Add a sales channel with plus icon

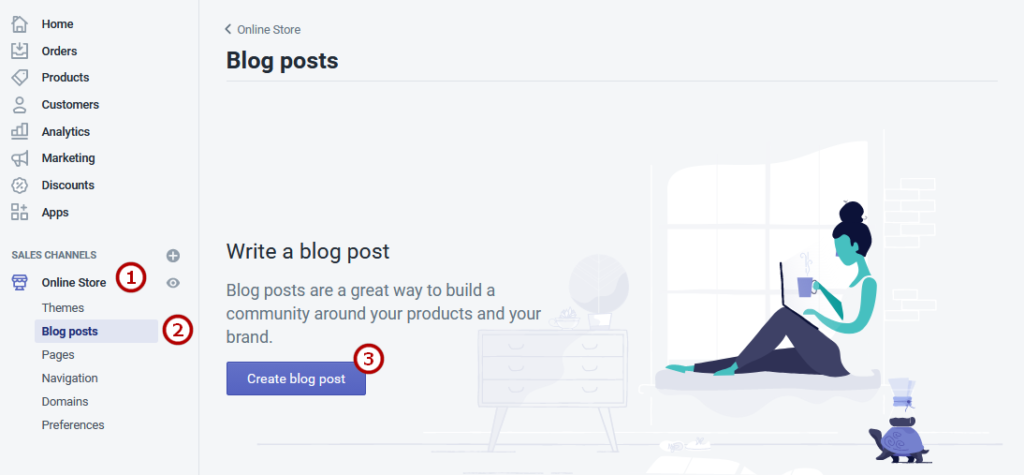pos(173,255)
